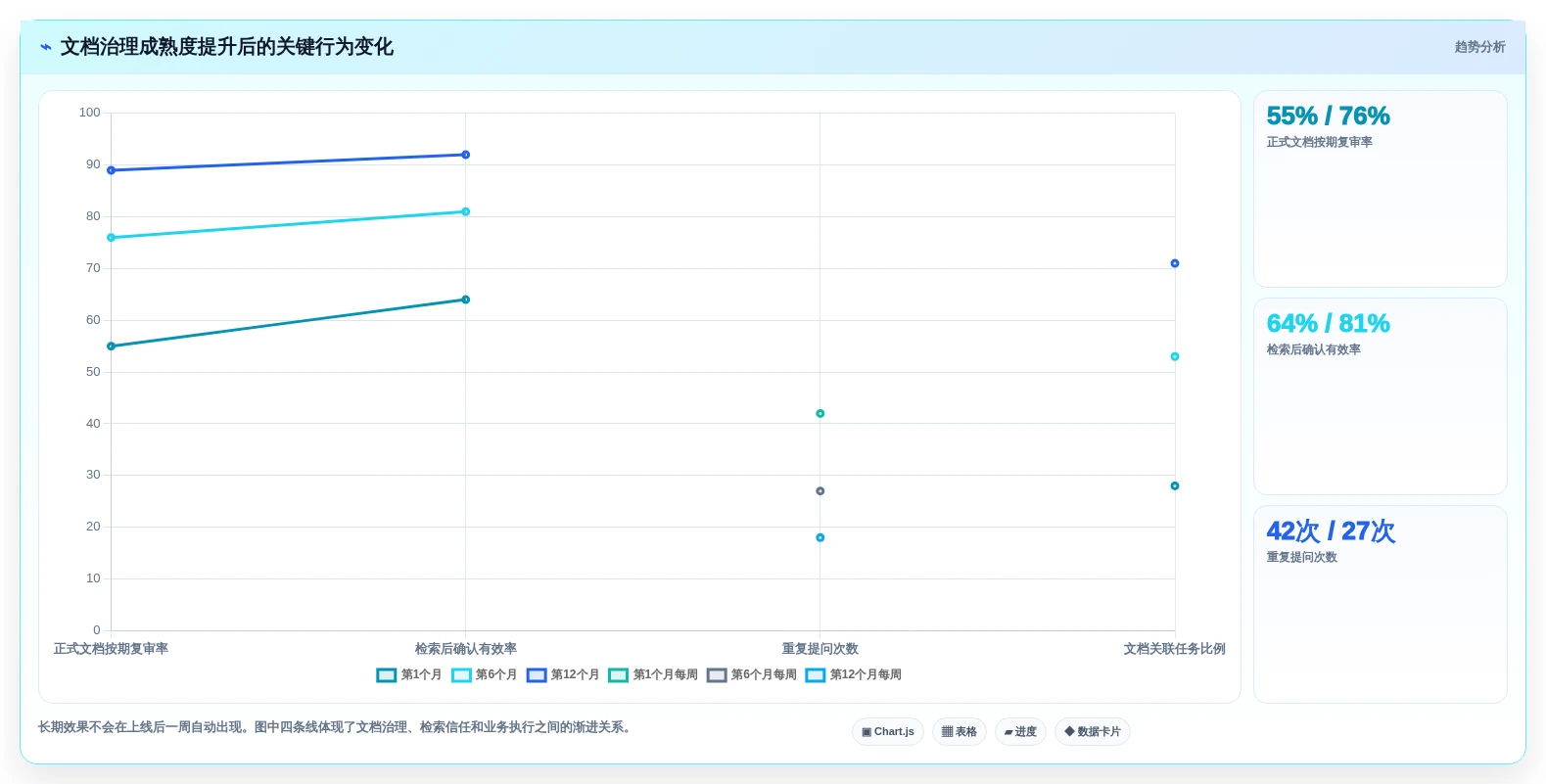1546x784 pixels.
Task: Click the 进度 tag chip
Action: tap(1020, 732)
